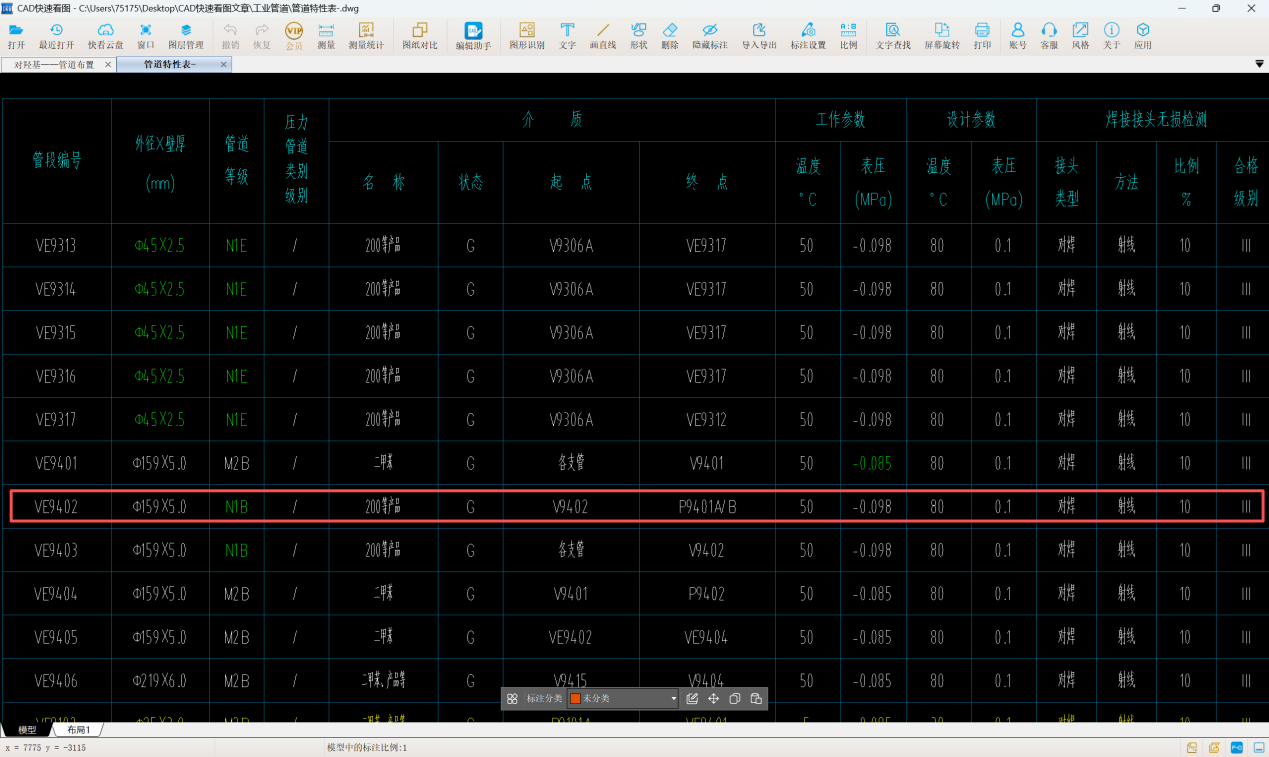Screen dimensions: 1269x757
Task: Open the 图层管理 layer manager
Action: tap(185, 36)
